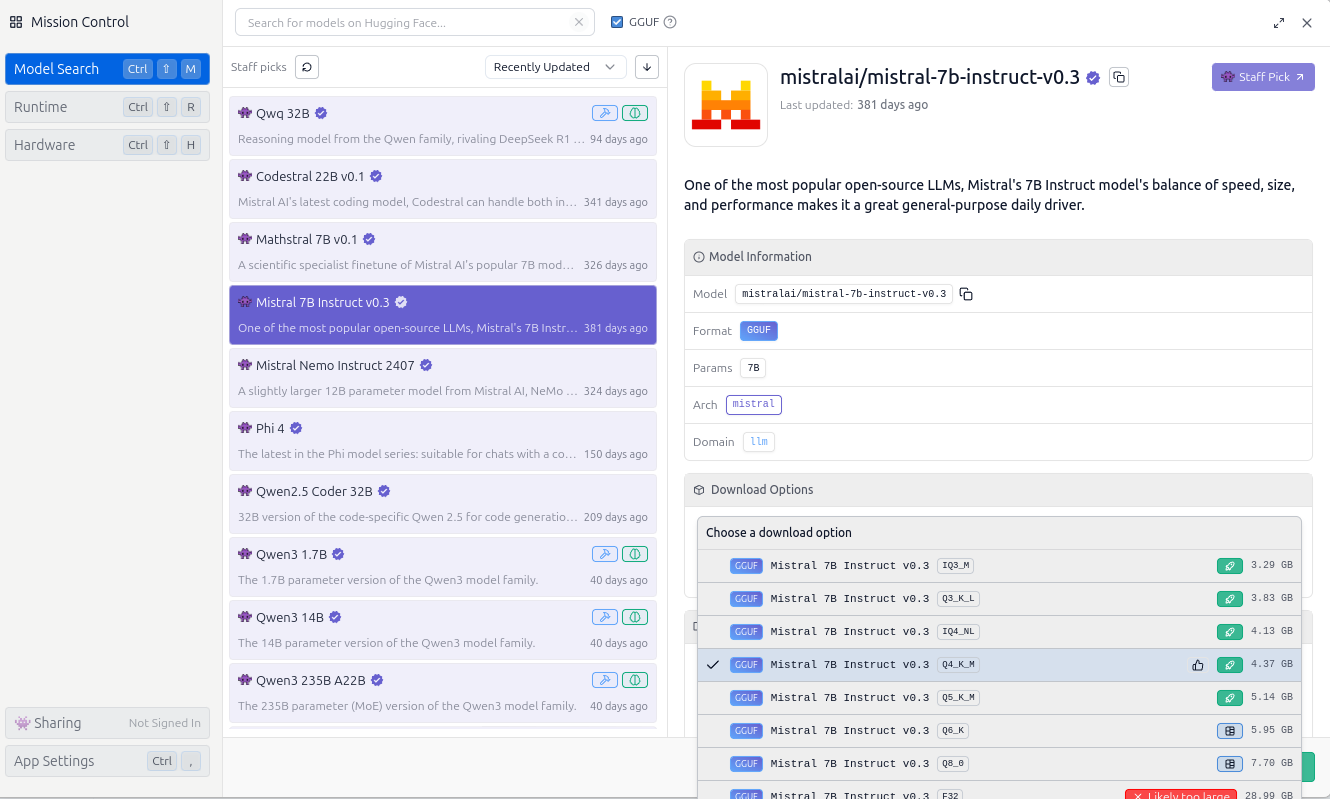Click the Likely too large warning badge
Viewport: 1330px width, 799px height.
1183,795
